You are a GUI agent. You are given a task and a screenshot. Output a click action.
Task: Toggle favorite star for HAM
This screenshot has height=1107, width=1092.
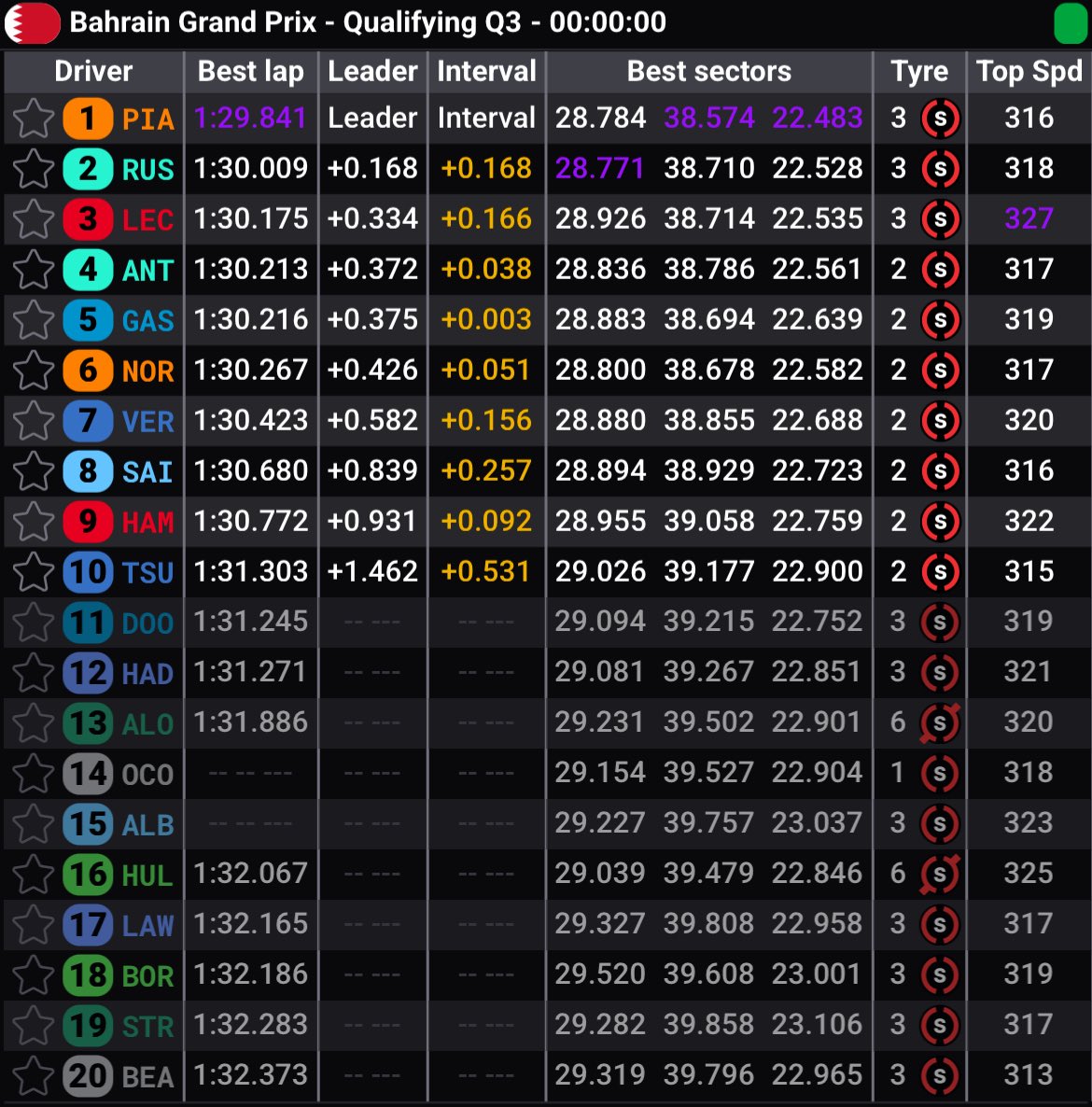[x=34, y=522]
